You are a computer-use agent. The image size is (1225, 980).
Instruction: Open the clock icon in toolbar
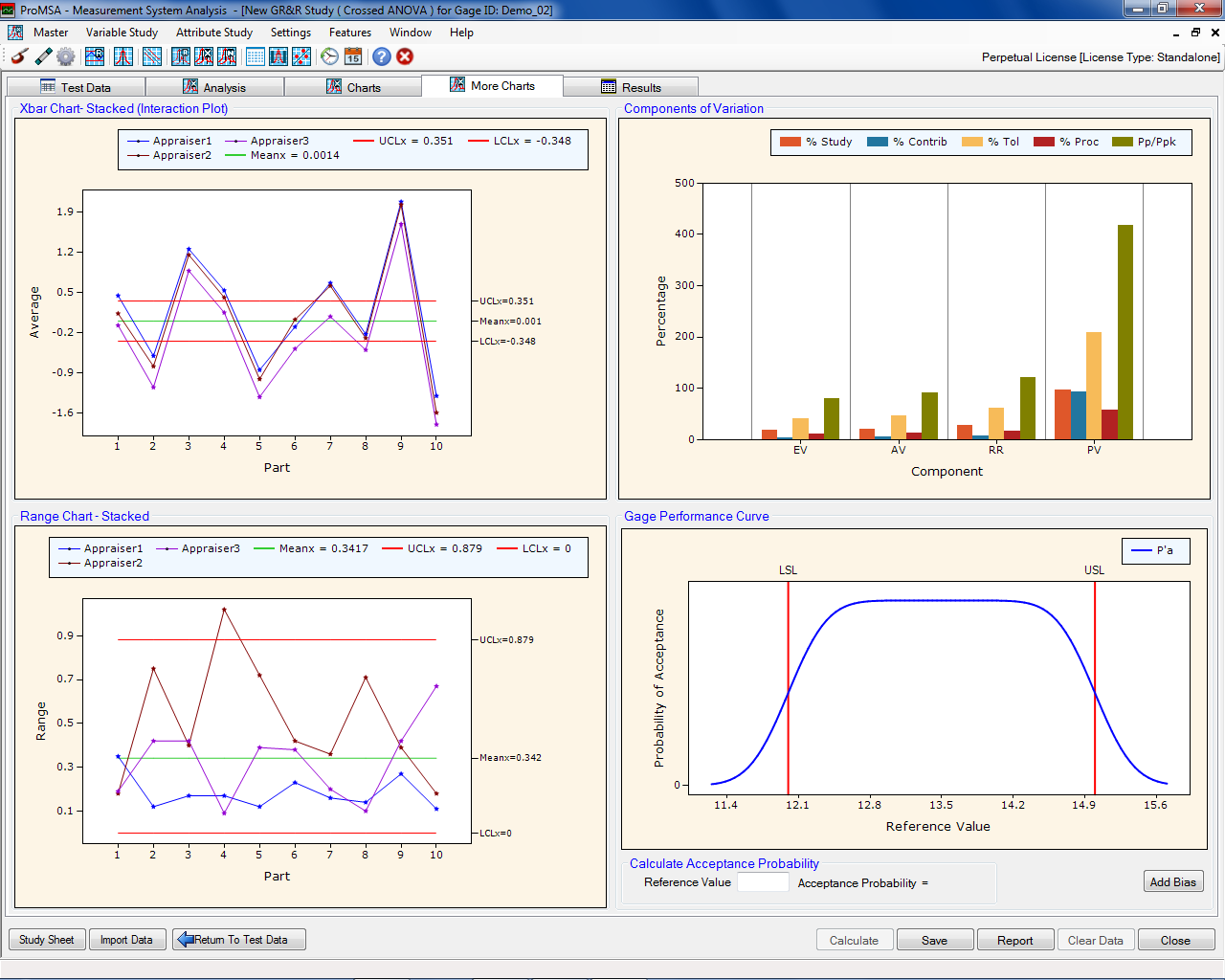click(329, 56)
